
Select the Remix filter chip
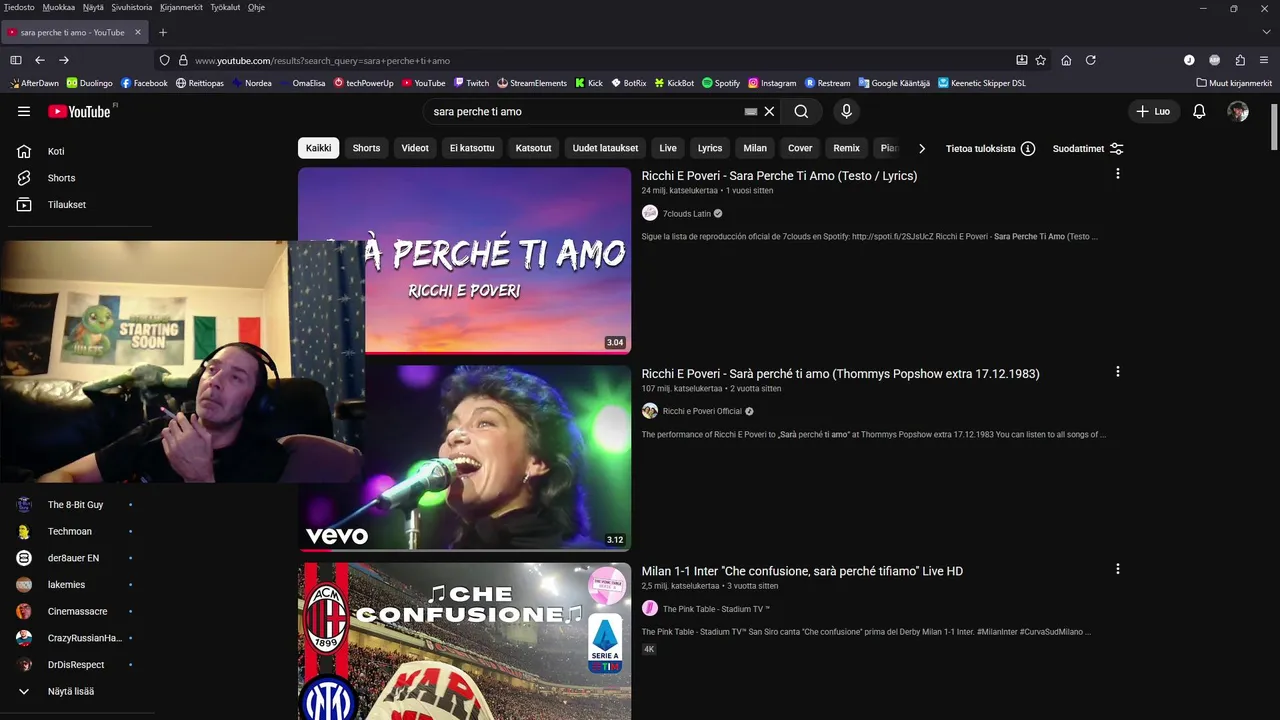click(846, 148)
